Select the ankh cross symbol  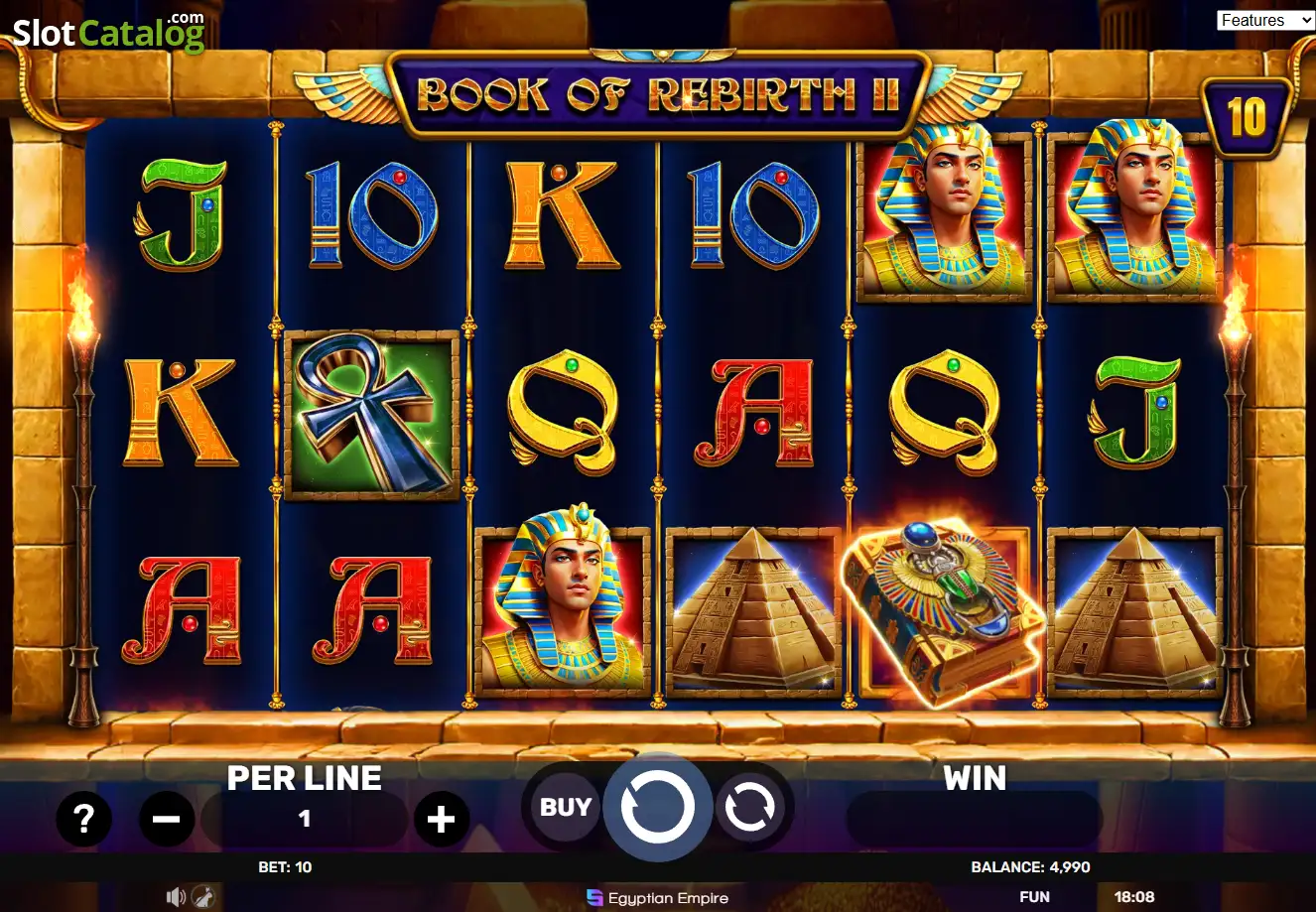(x=372, y=414)
